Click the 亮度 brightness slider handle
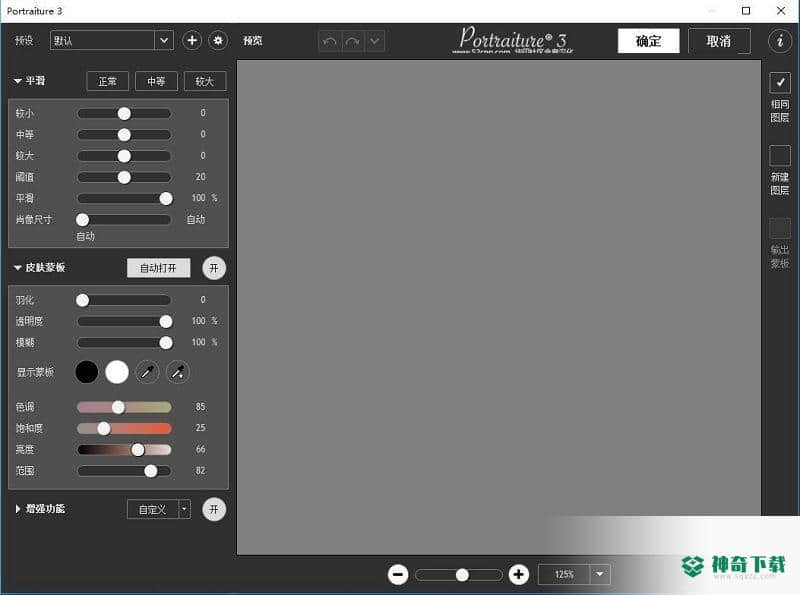 point(138,450)
